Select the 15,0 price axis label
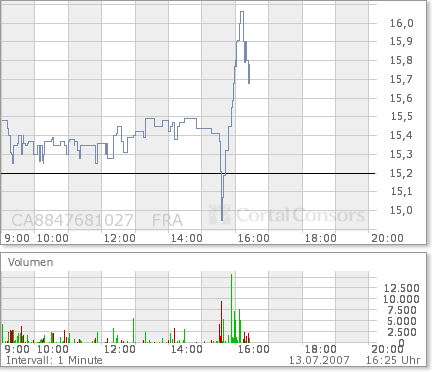The height and width of the screenshot is (372, 432). (402, 210)
